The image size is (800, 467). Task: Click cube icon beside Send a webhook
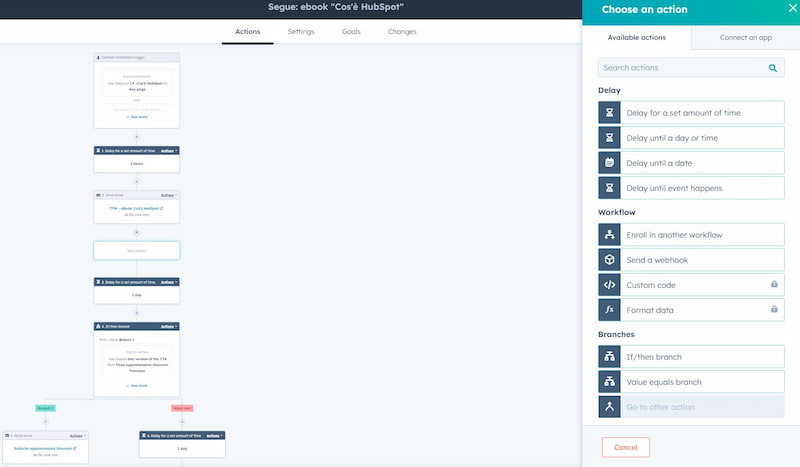(x=609, y=260)
